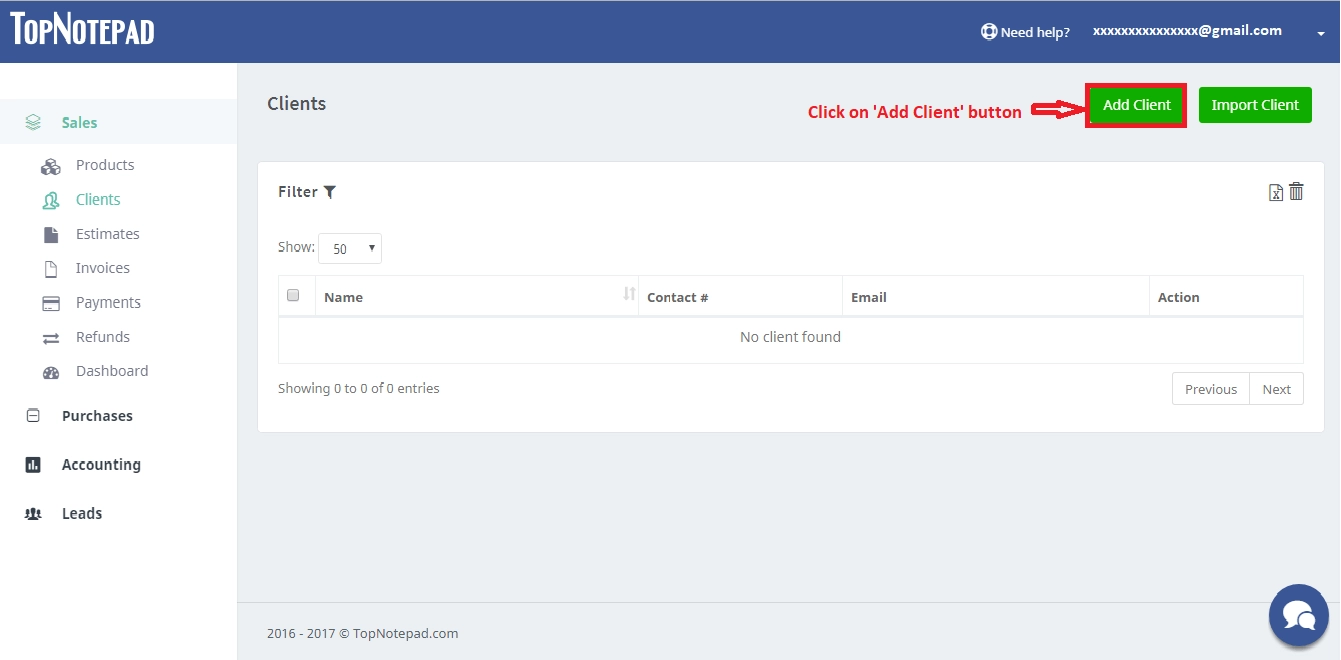This screenshot has width=1341, height=660.
Task: Select the Leads section
Action: pos(81,513)
